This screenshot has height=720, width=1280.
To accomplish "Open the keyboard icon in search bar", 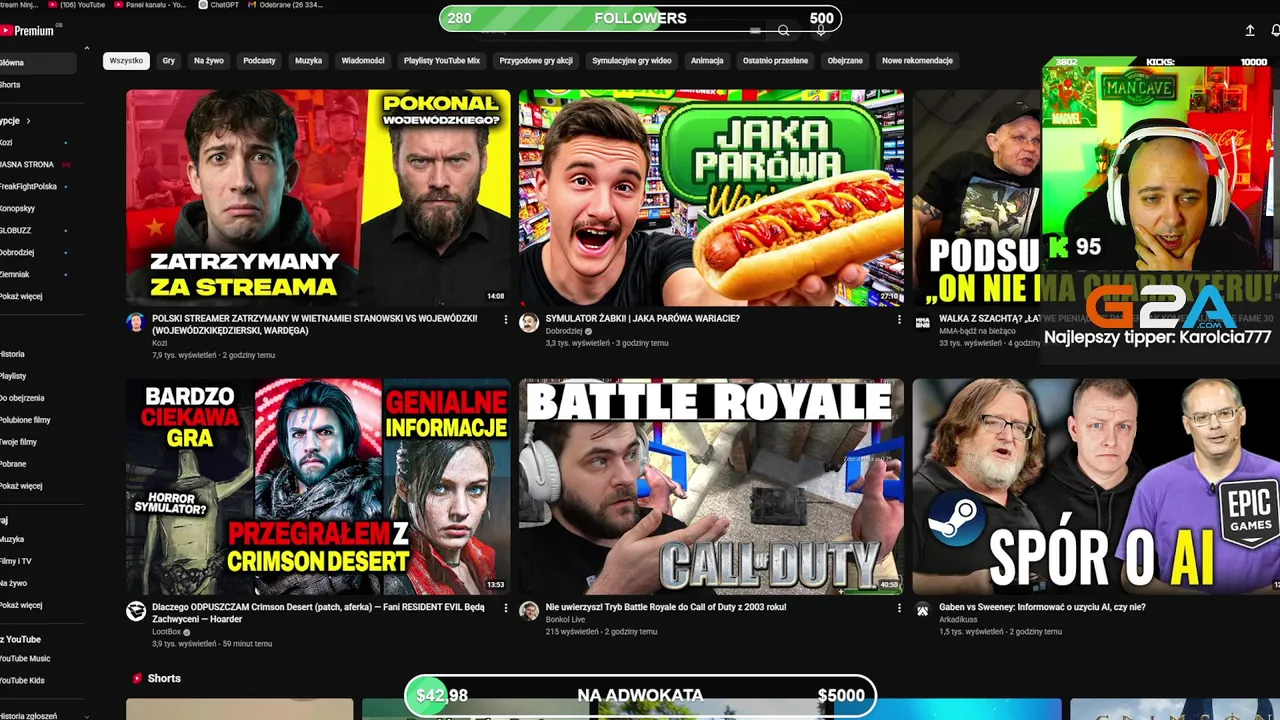I will [755, 31].
